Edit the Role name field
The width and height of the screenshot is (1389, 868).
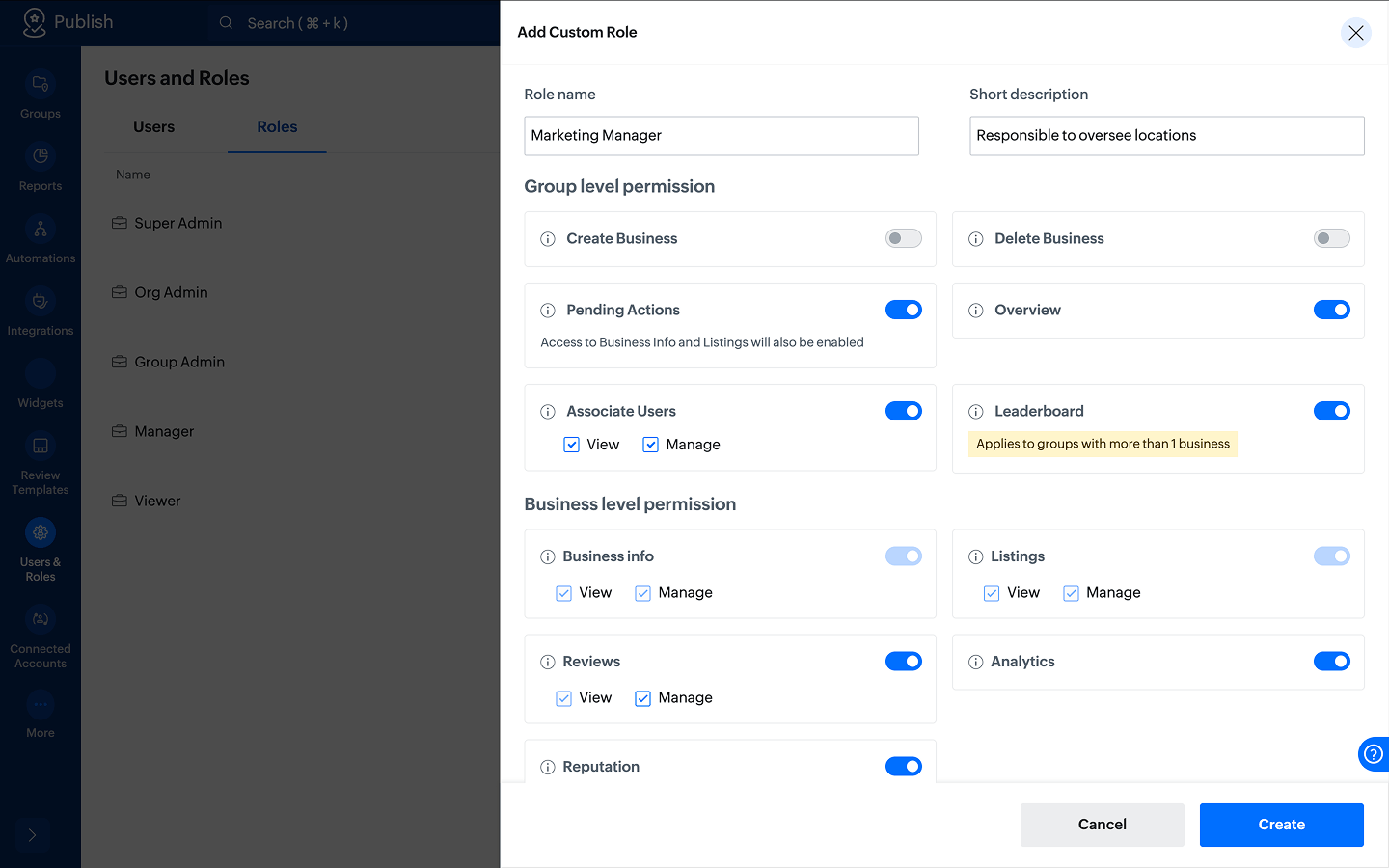coord(722,136)
